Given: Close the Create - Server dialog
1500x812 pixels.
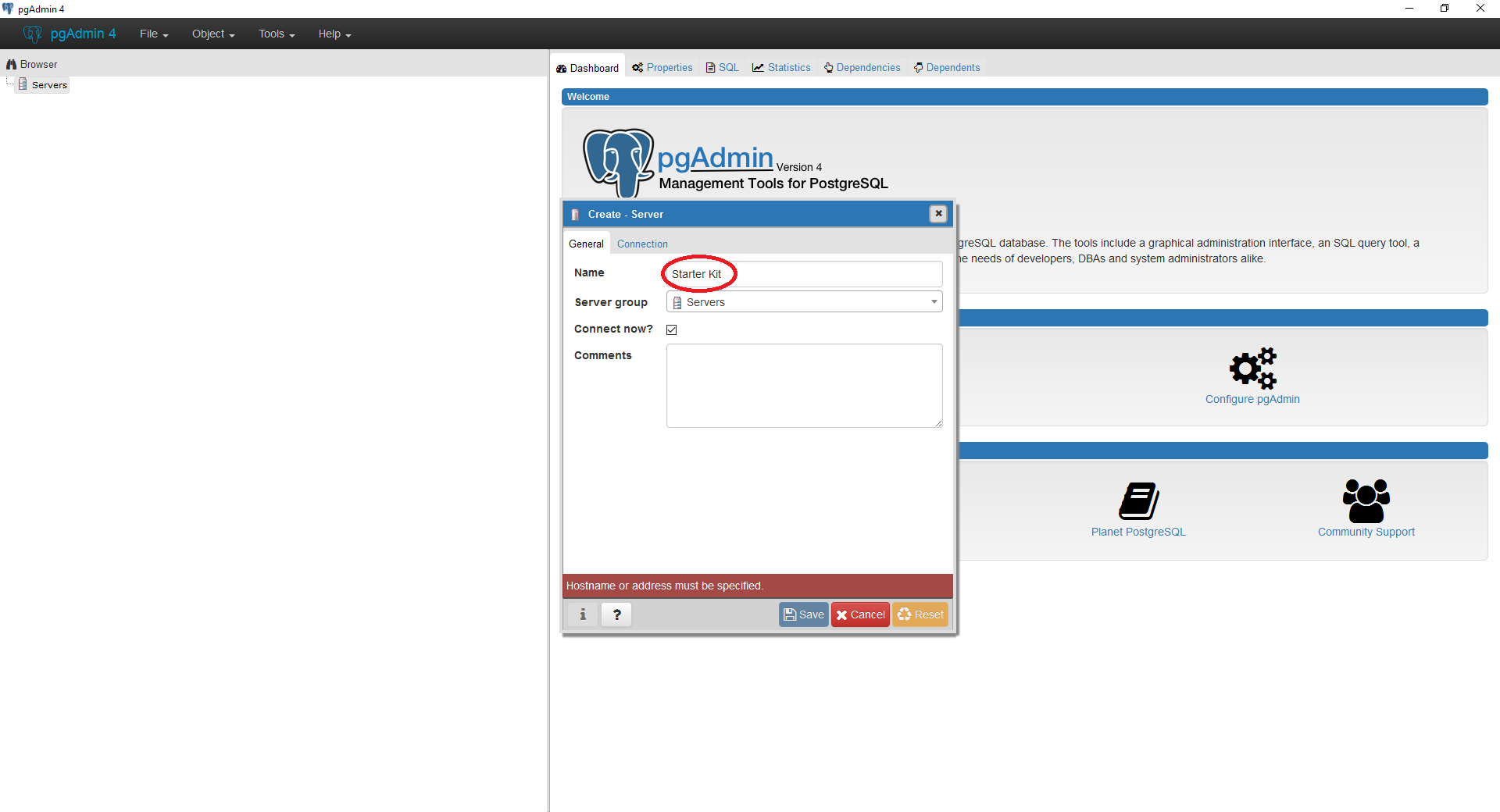Looking at the screenshot, I should click(x=938, y=214).
